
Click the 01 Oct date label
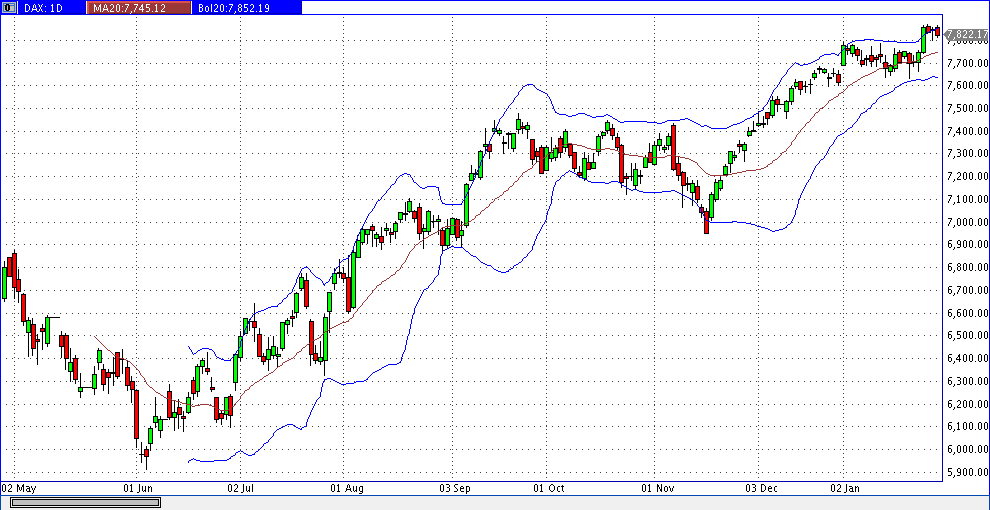[x=549, y=489]
